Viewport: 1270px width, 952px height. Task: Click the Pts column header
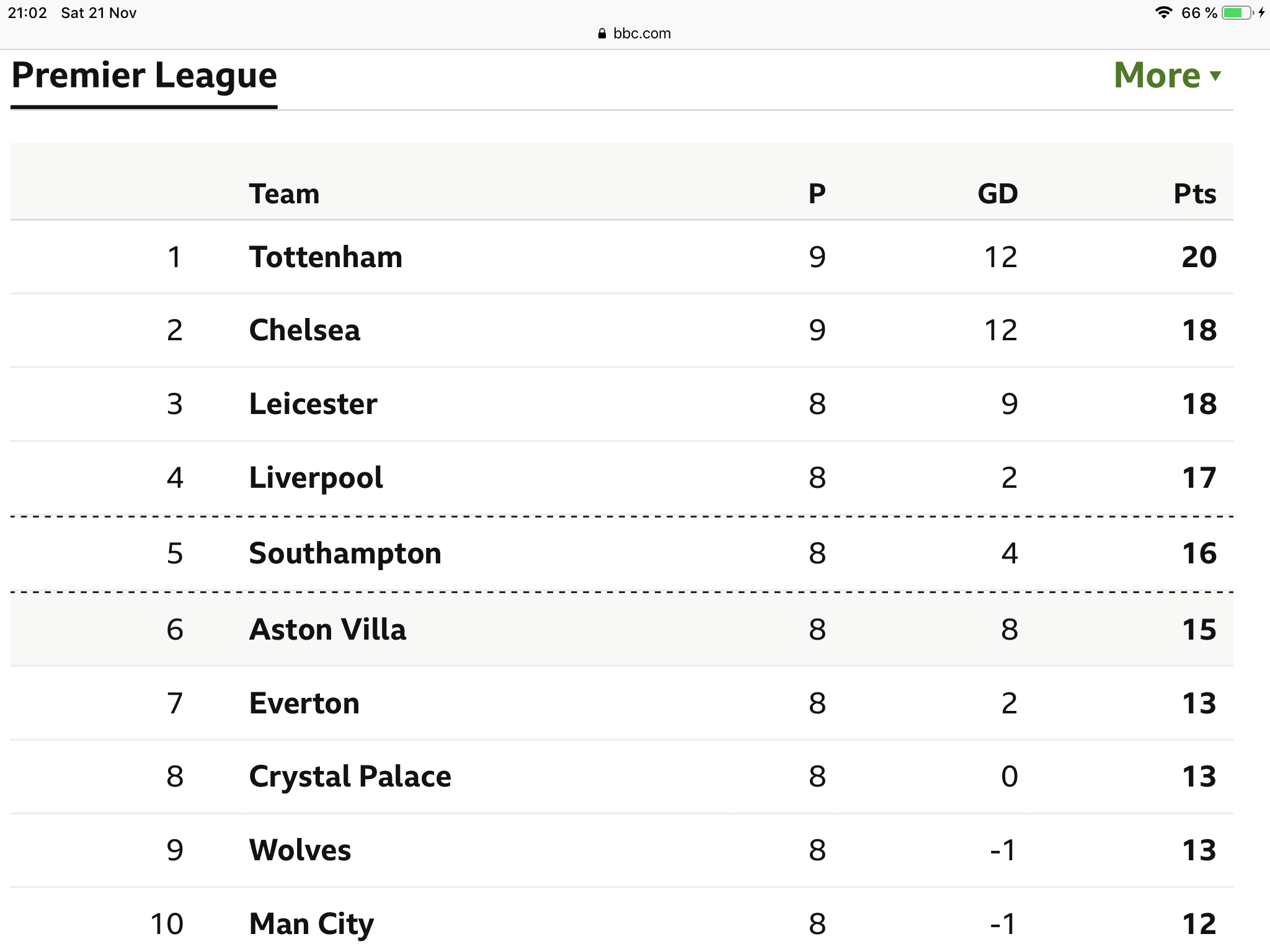[x=1194, y=194]
